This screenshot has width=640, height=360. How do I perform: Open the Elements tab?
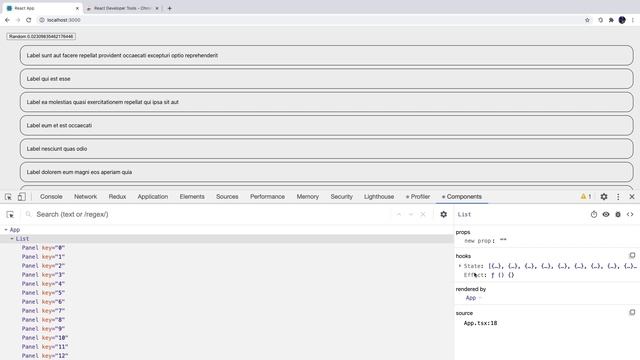[x=192, y=197]
